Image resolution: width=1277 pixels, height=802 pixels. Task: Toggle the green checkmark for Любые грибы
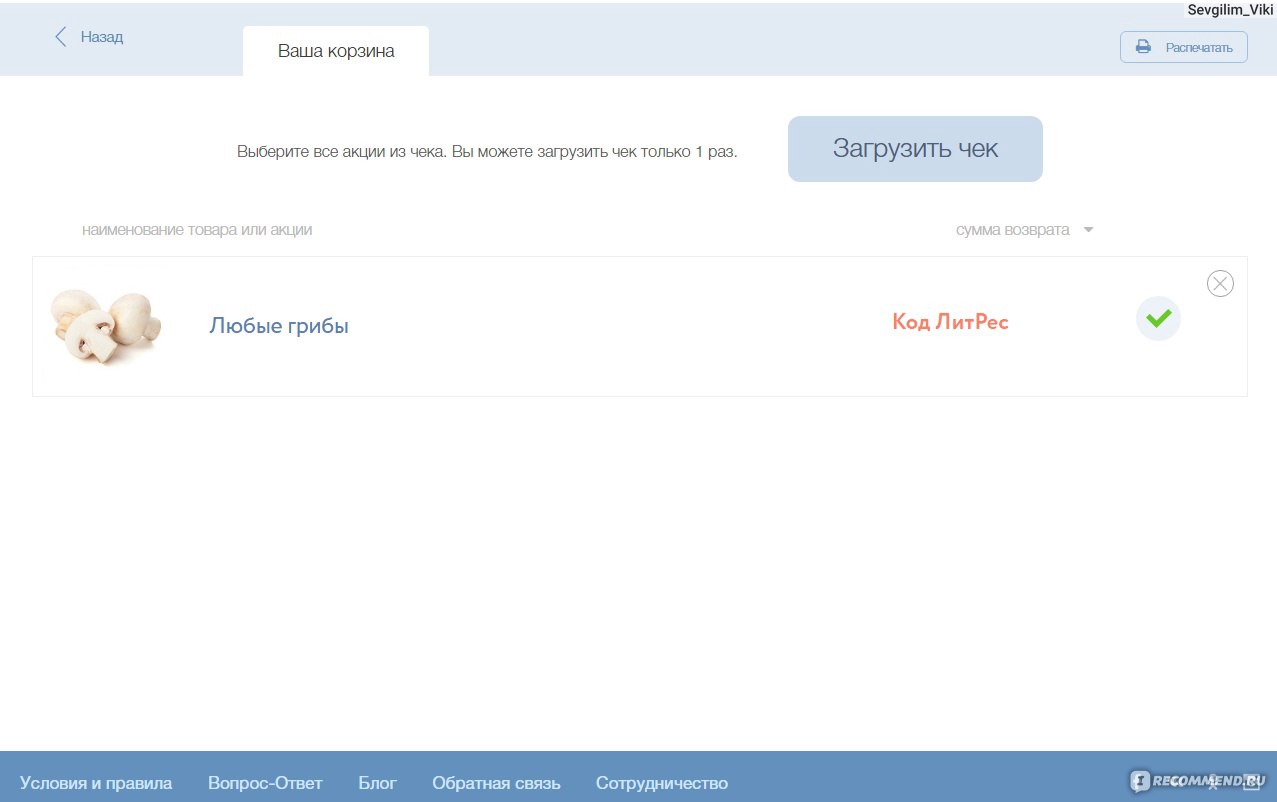point(1158,319)
